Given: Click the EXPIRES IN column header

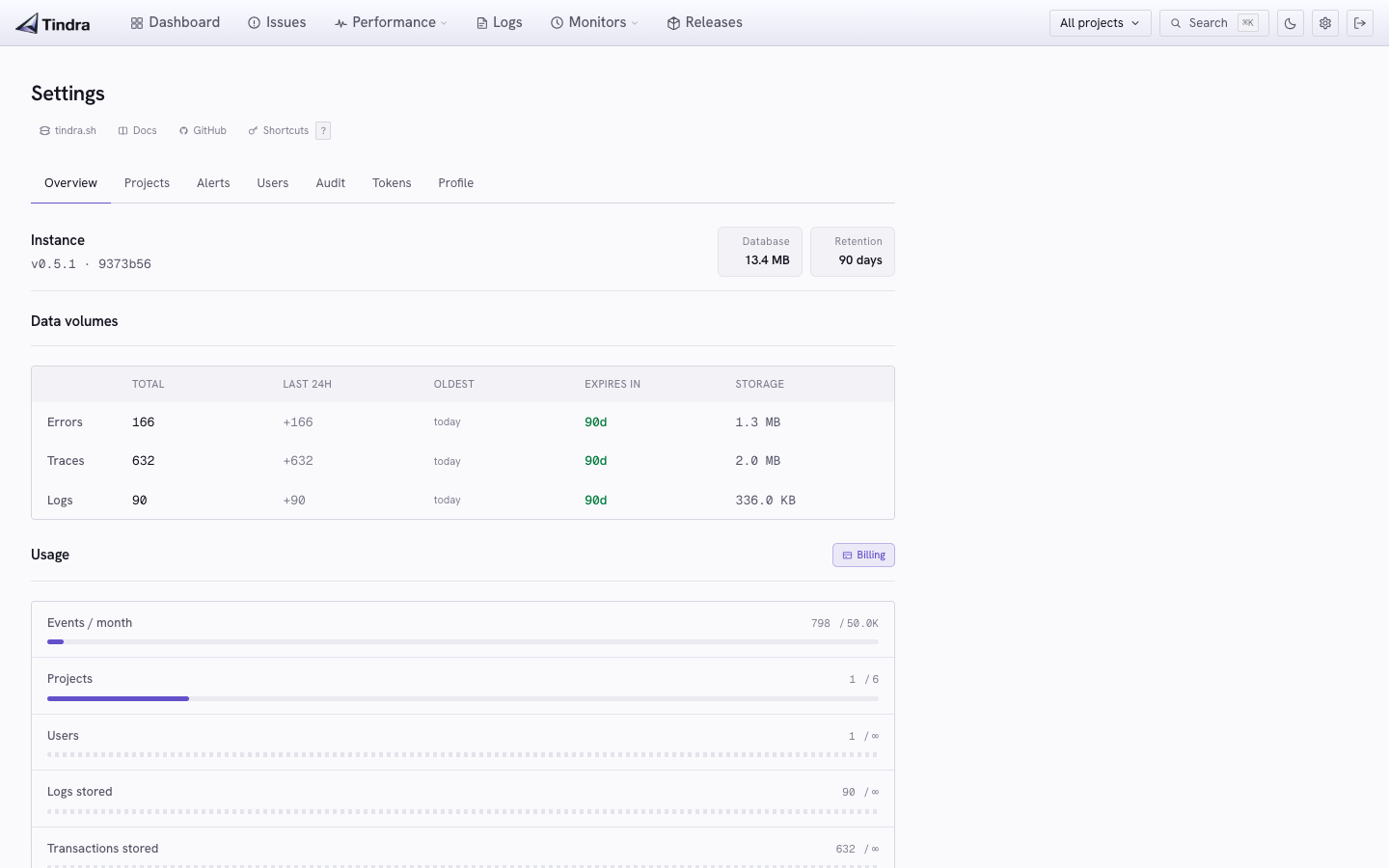Looking at the screenshot, I should (613, 384).
